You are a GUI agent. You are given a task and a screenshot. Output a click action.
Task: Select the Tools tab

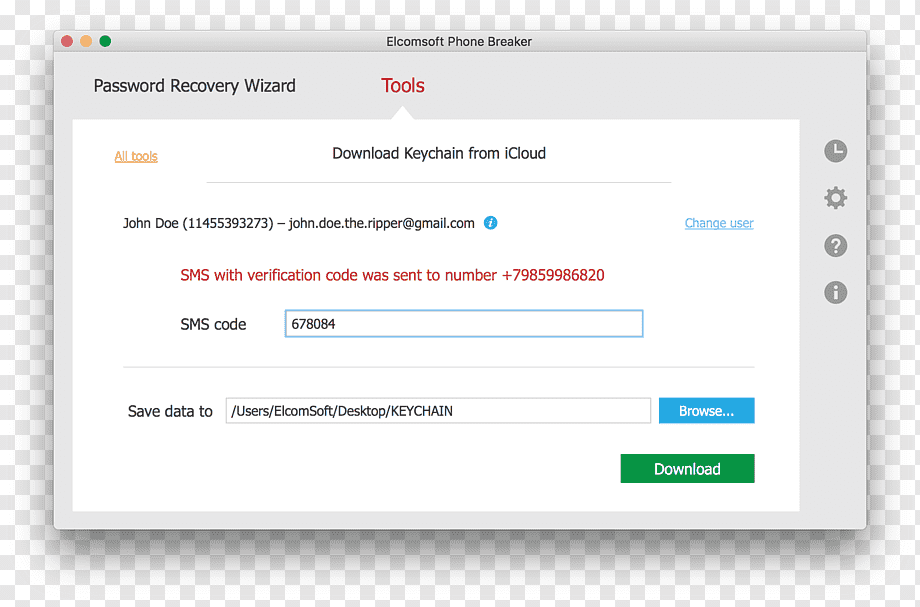(x=402, y=86)
